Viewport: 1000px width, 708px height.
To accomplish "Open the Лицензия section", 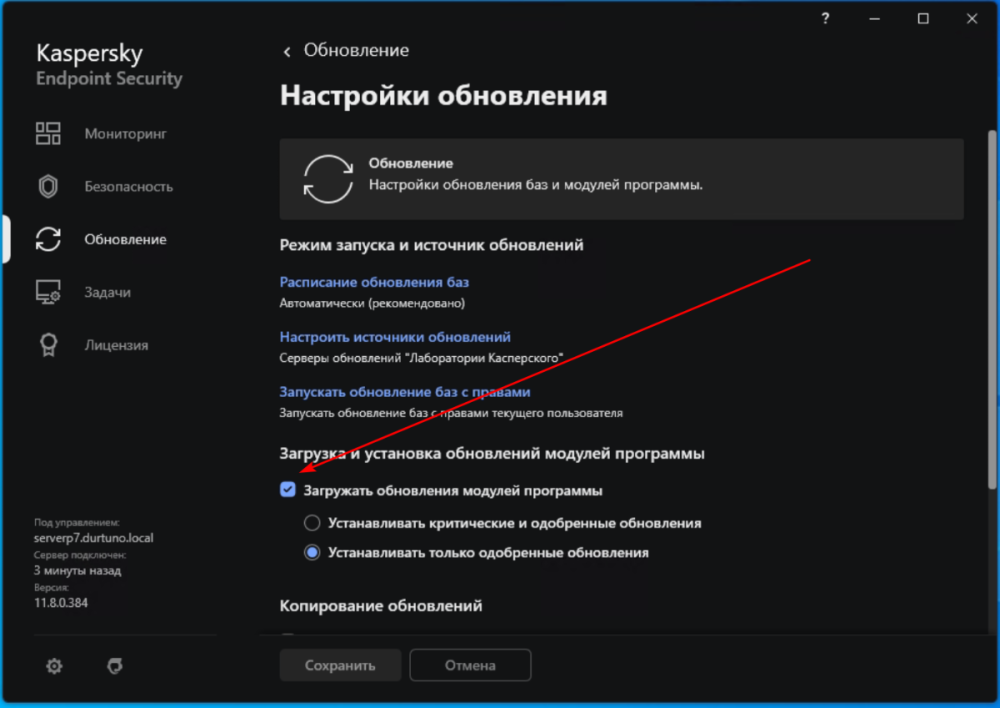I will pyautogui.click(x=116, y=345).
